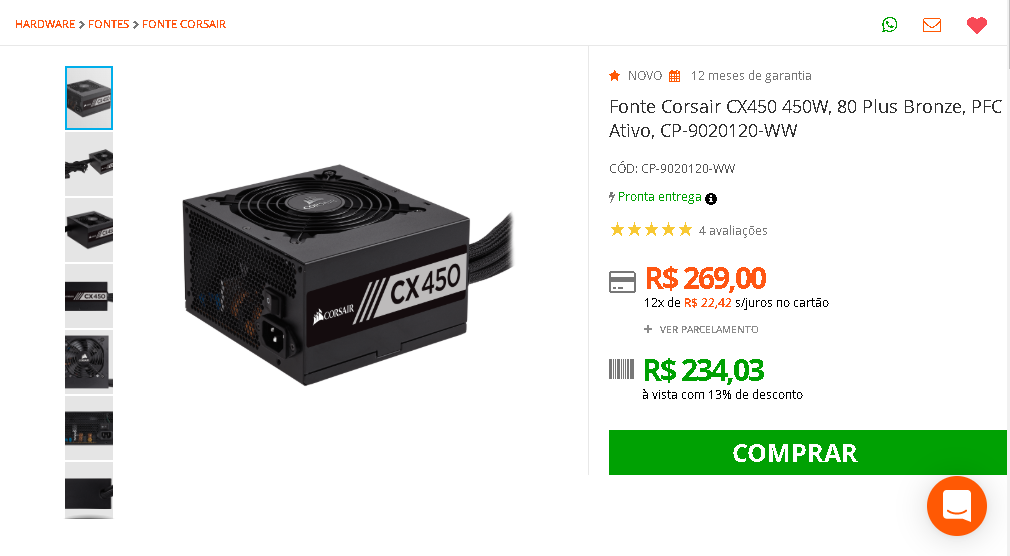Click the WhatsApp share icon
The image size is (1010, 556).
pos(890,24)
